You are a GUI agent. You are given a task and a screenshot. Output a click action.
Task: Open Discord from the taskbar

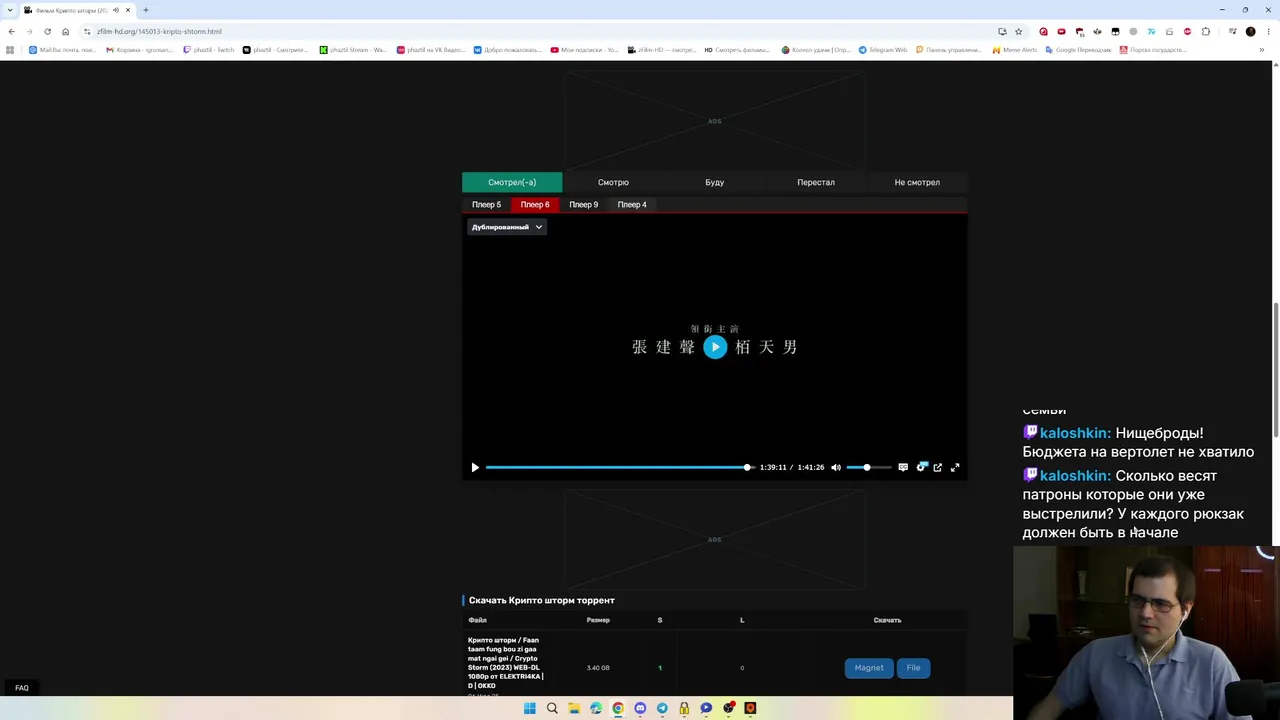[x=640, y=708]
